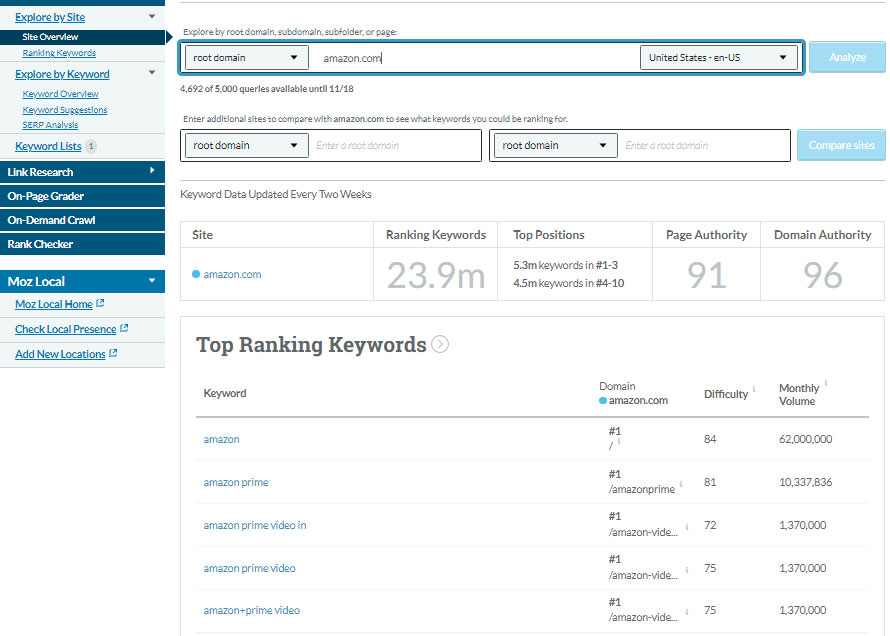Click the arrow icon beside Top Ranking Keywords

[x=439, y=345]
